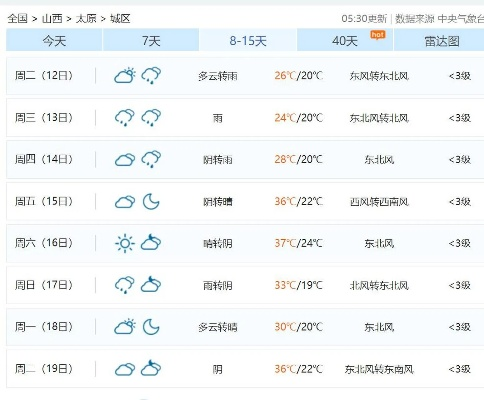Click the sunny icon for 周六 16日
The width and height of the screenshot is (484, 400).
coord(125,243)
